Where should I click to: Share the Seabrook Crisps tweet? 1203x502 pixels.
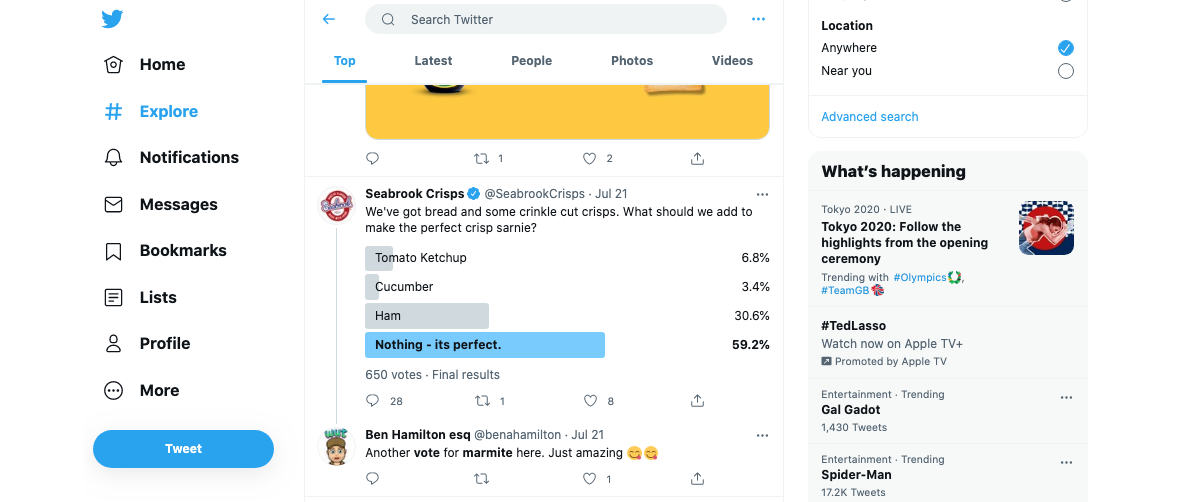(698, 401)
